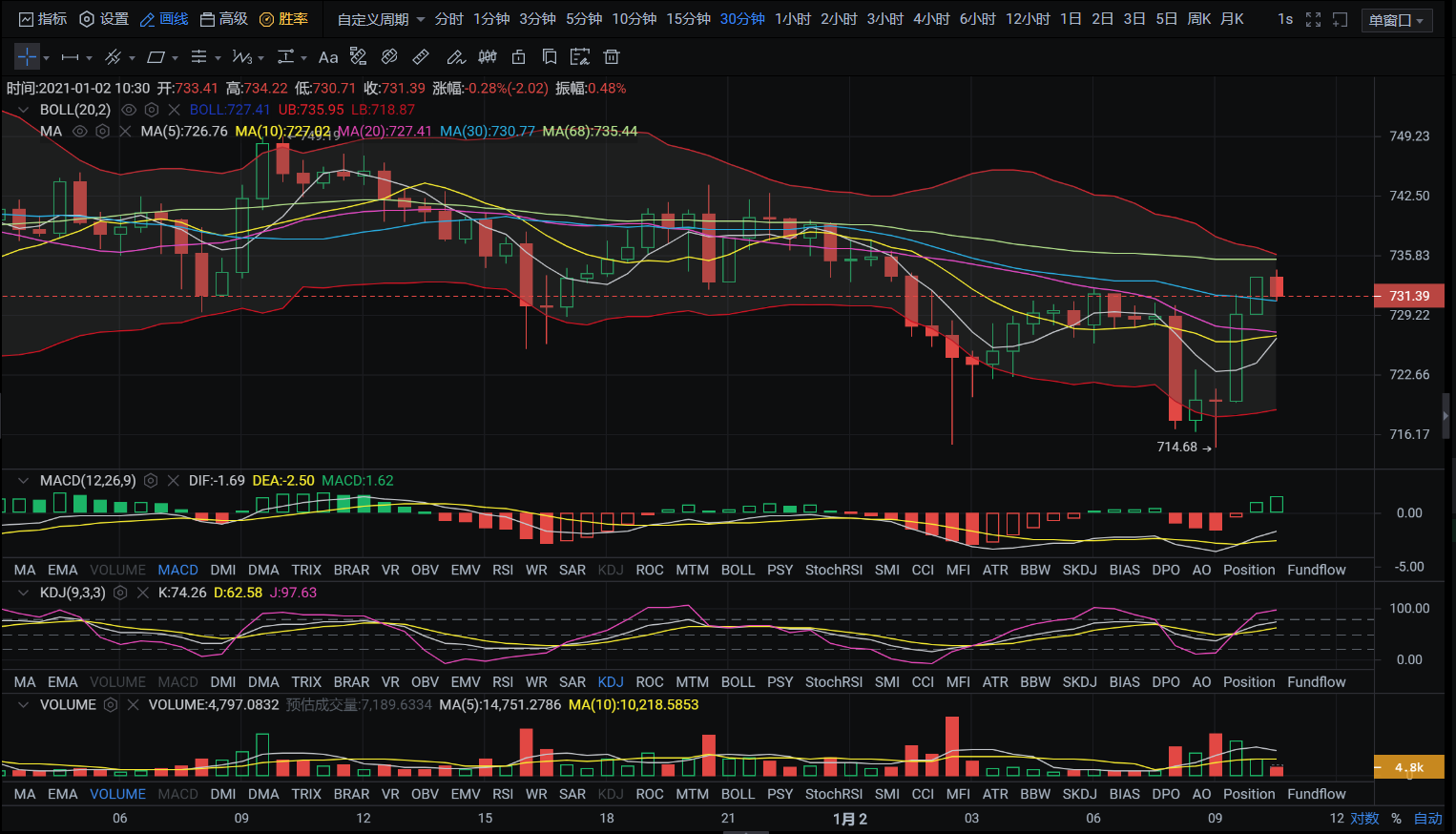Image resolution: width=1456 pixels, height=834 pixels.
Task: Select RSI in the MACD panel indicator tabs
Action: [x=503, y=570]
